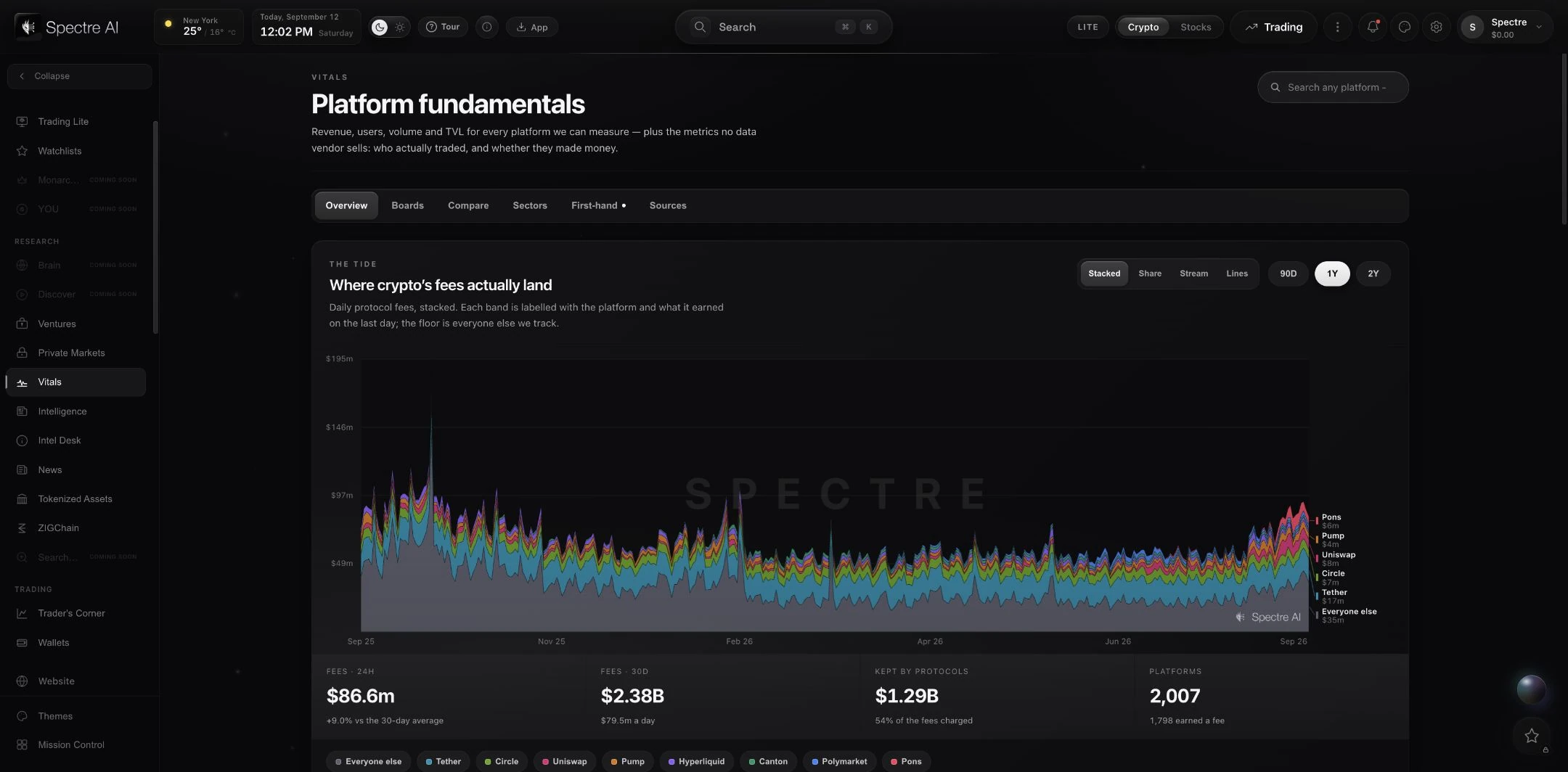Switch to the Sources tab
Screen dimensions: 1568x772
[x=668, y=206]
